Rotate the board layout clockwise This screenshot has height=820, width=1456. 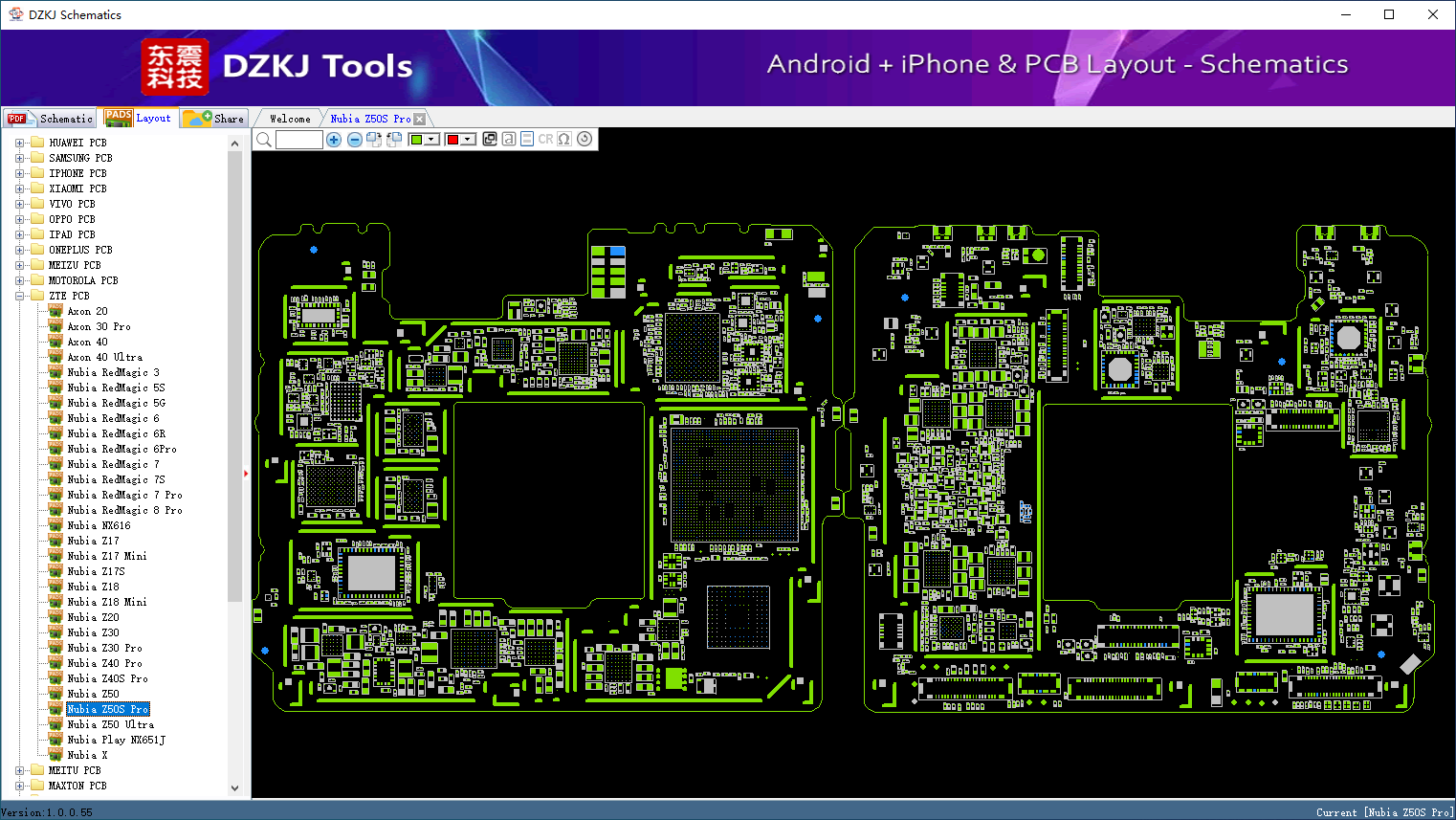click(374, 140)
